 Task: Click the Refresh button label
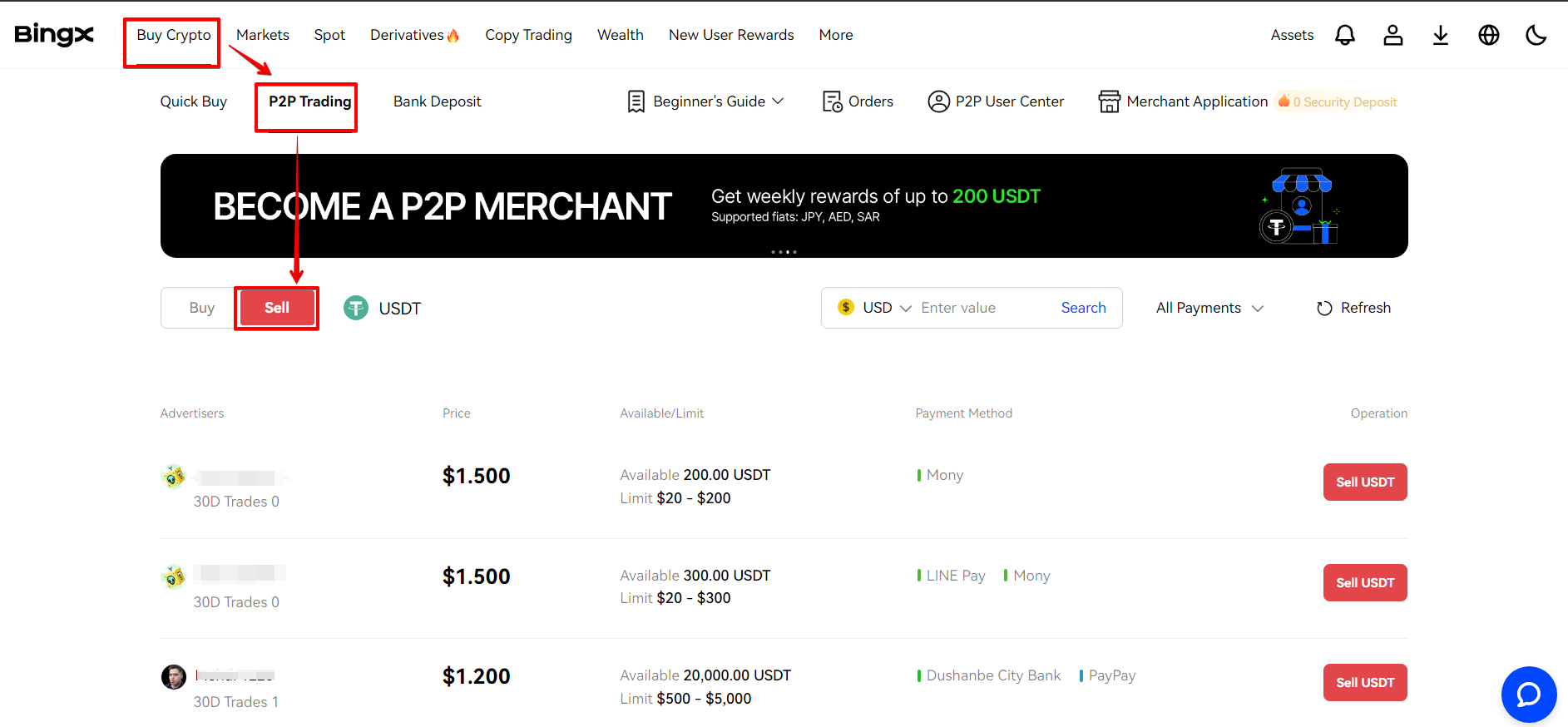click(1366, 308)
